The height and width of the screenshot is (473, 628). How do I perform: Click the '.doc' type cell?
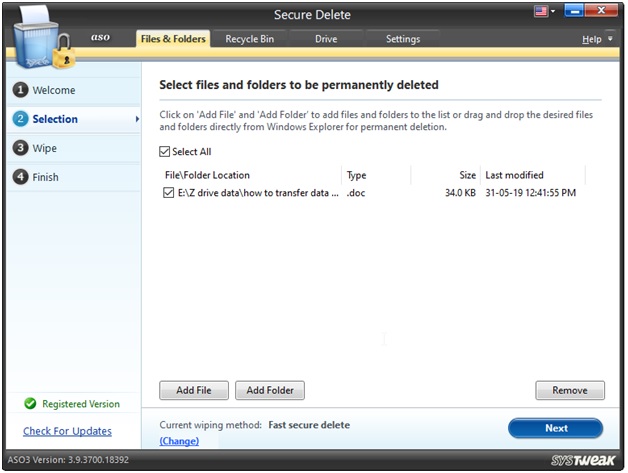pyautogui.click(x=356, y=193)
